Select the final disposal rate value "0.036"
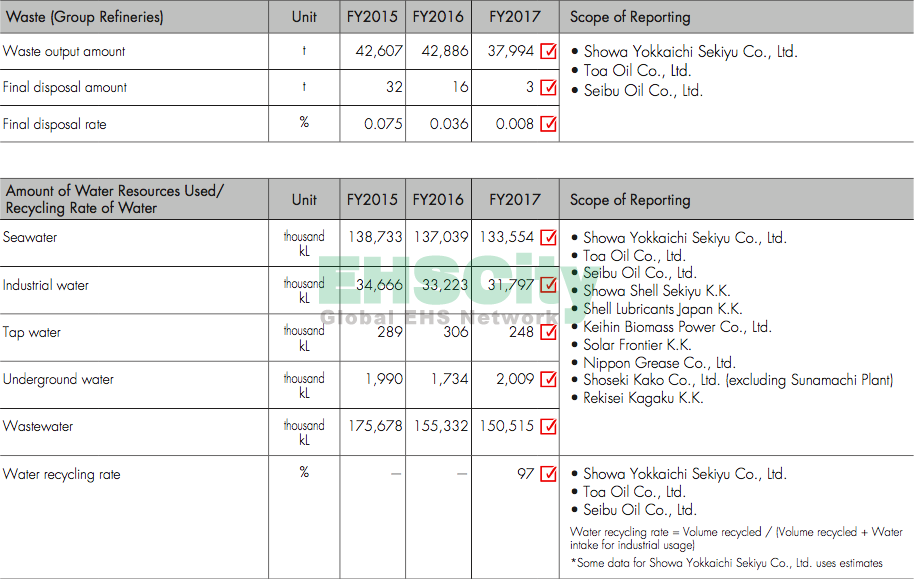This screenshot has height=579, width=915. [449, 124]
